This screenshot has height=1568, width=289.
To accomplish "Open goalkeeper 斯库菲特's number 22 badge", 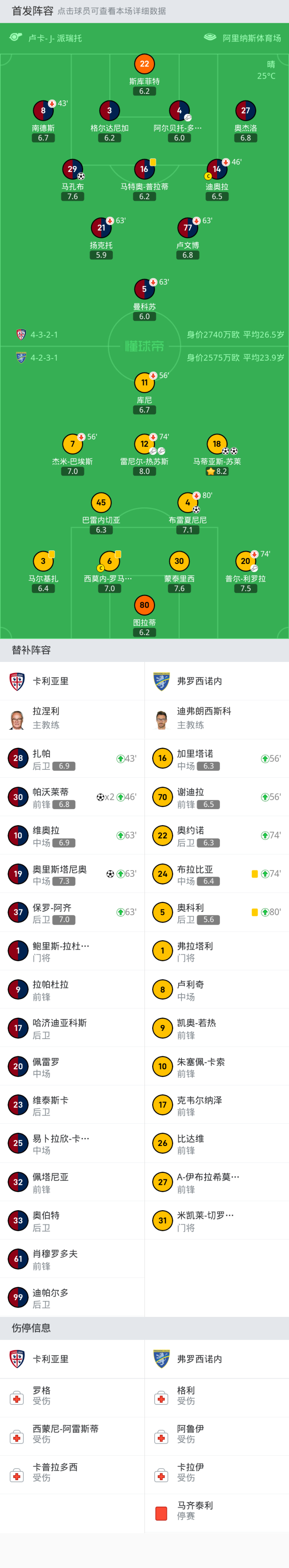I will (x=144, y=64).
